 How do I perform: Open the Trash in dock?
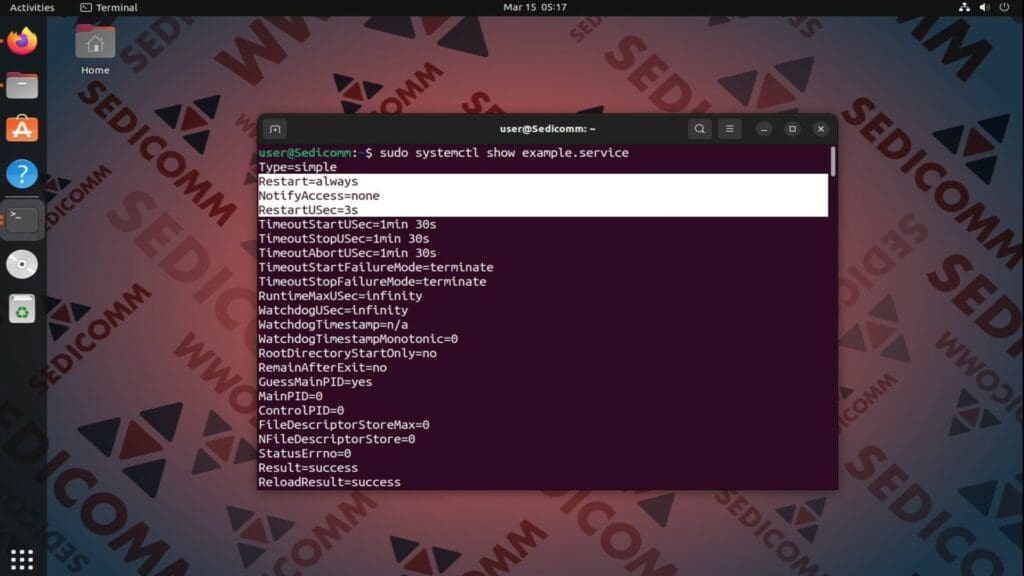(22, 309)
